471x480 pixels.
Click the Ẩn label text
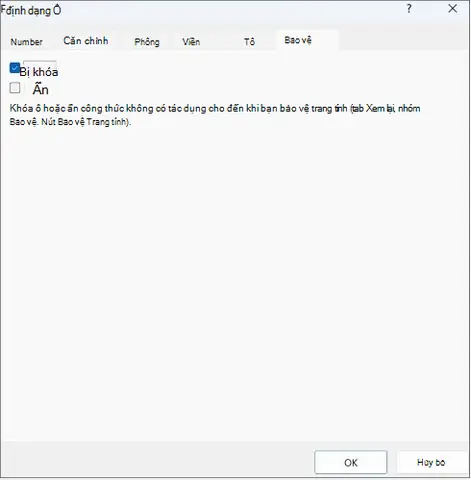(x=40, y=89)
